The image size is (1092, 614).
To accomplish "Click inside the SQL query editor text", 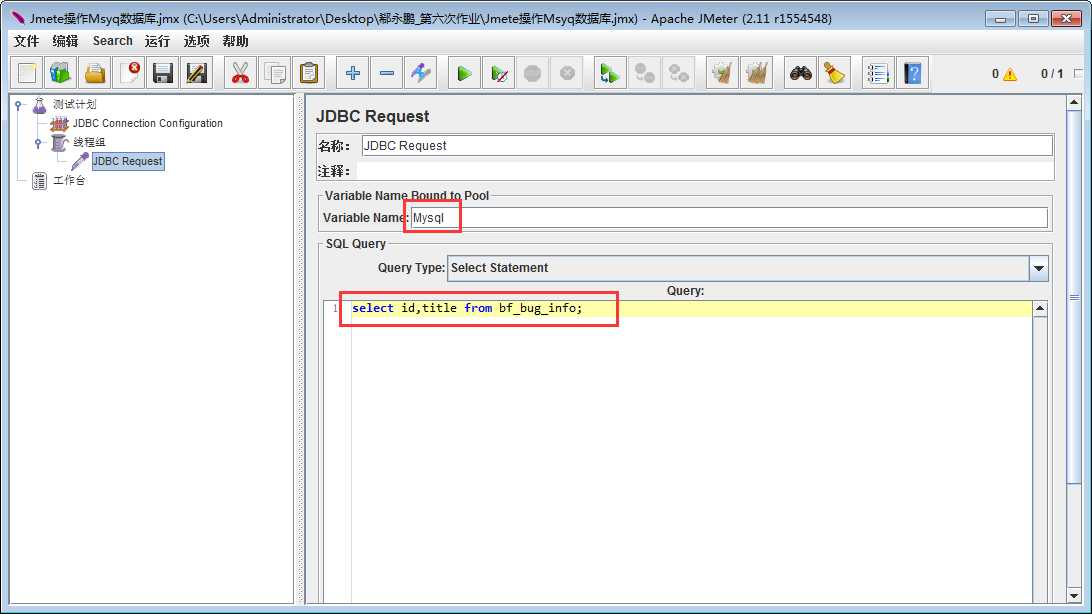I will 467,308.
